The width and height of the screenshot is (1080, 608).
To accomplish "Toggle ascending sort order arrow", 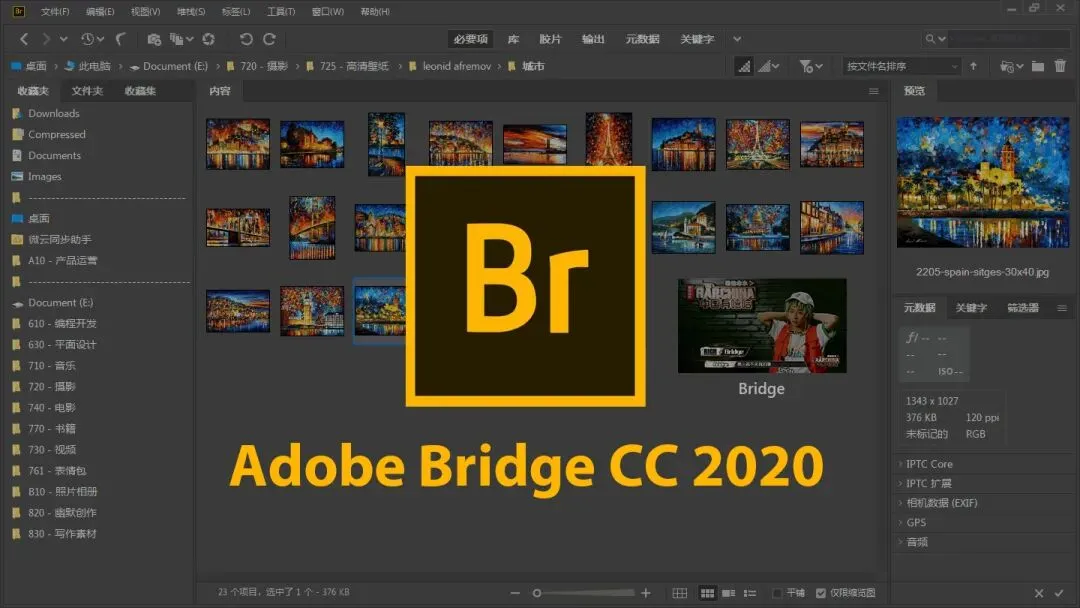I will click(x=973, y=66).
